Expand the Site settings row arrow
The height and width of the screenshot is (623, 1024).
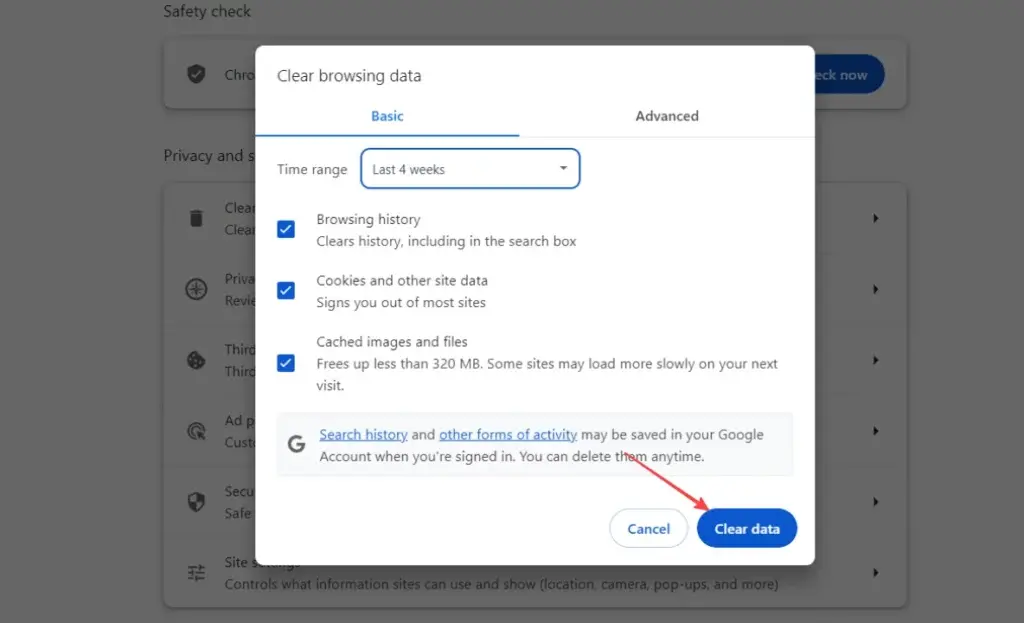coord(876,573)
